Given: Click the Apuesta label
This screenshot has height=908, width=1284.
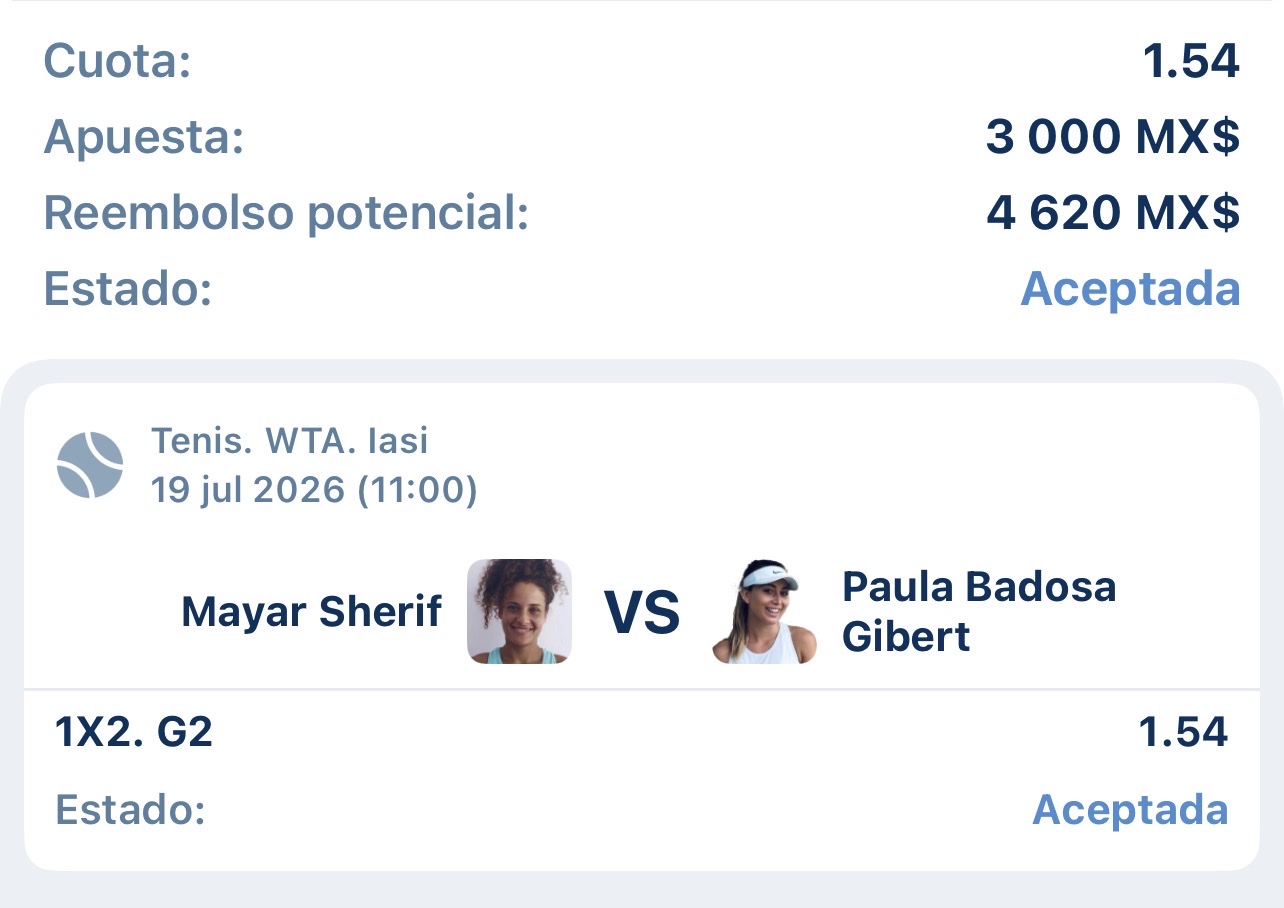Looking at the screenshot, I should [x=144, y=138].
